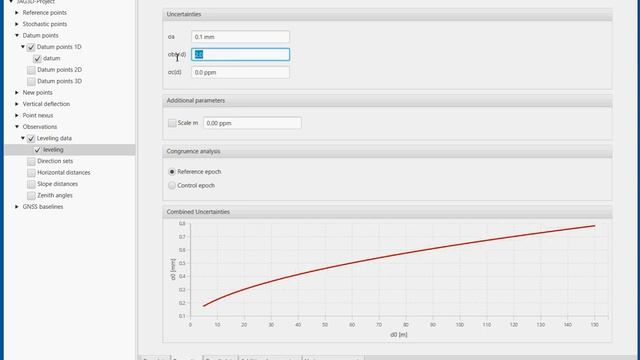Click the Combined Uncertainties section header

pyautogui.click(x=387, y=212)
